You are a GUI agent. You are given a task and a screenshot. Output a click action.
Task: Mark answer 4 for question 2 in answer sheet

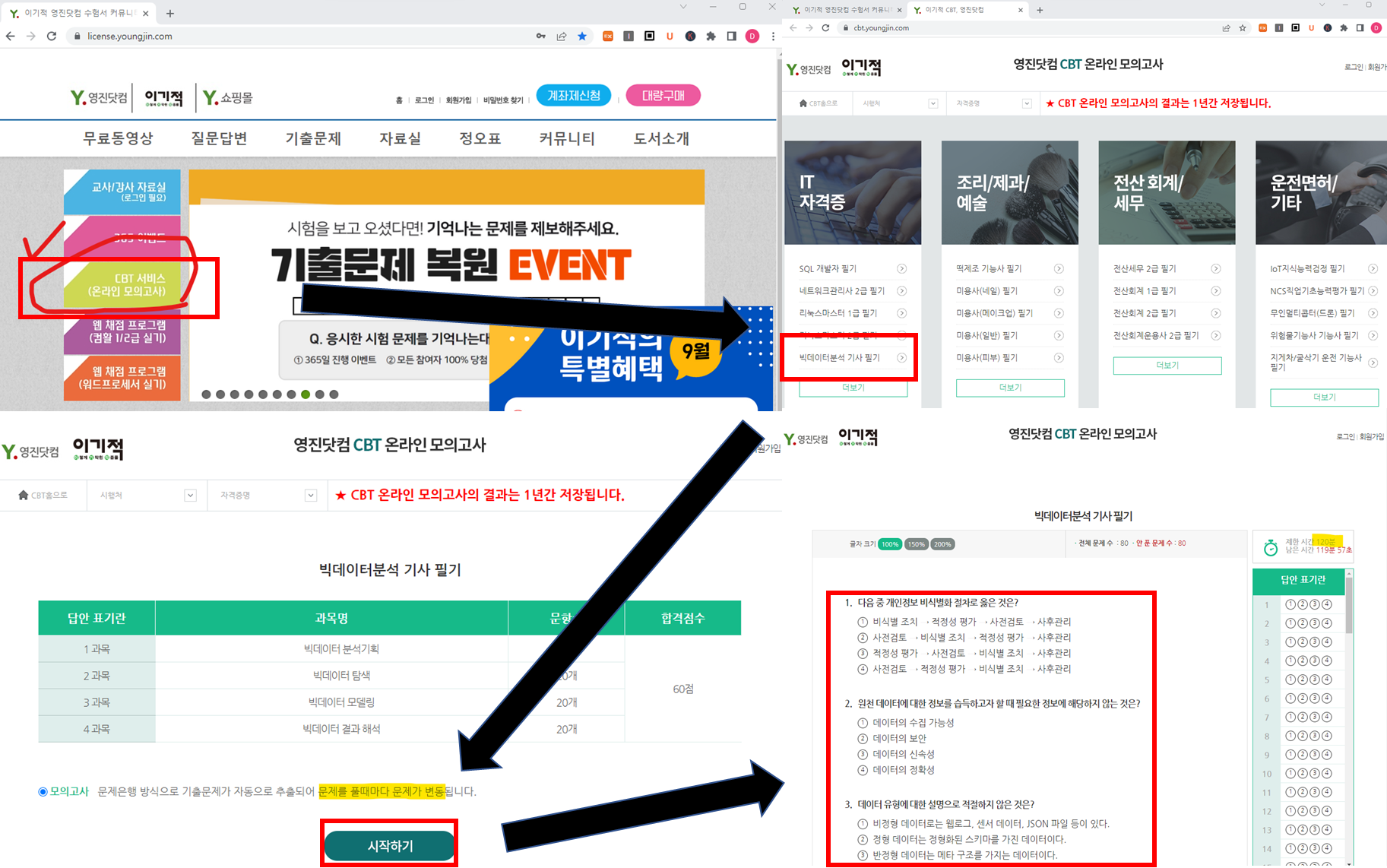click(x=1327, y=623)
